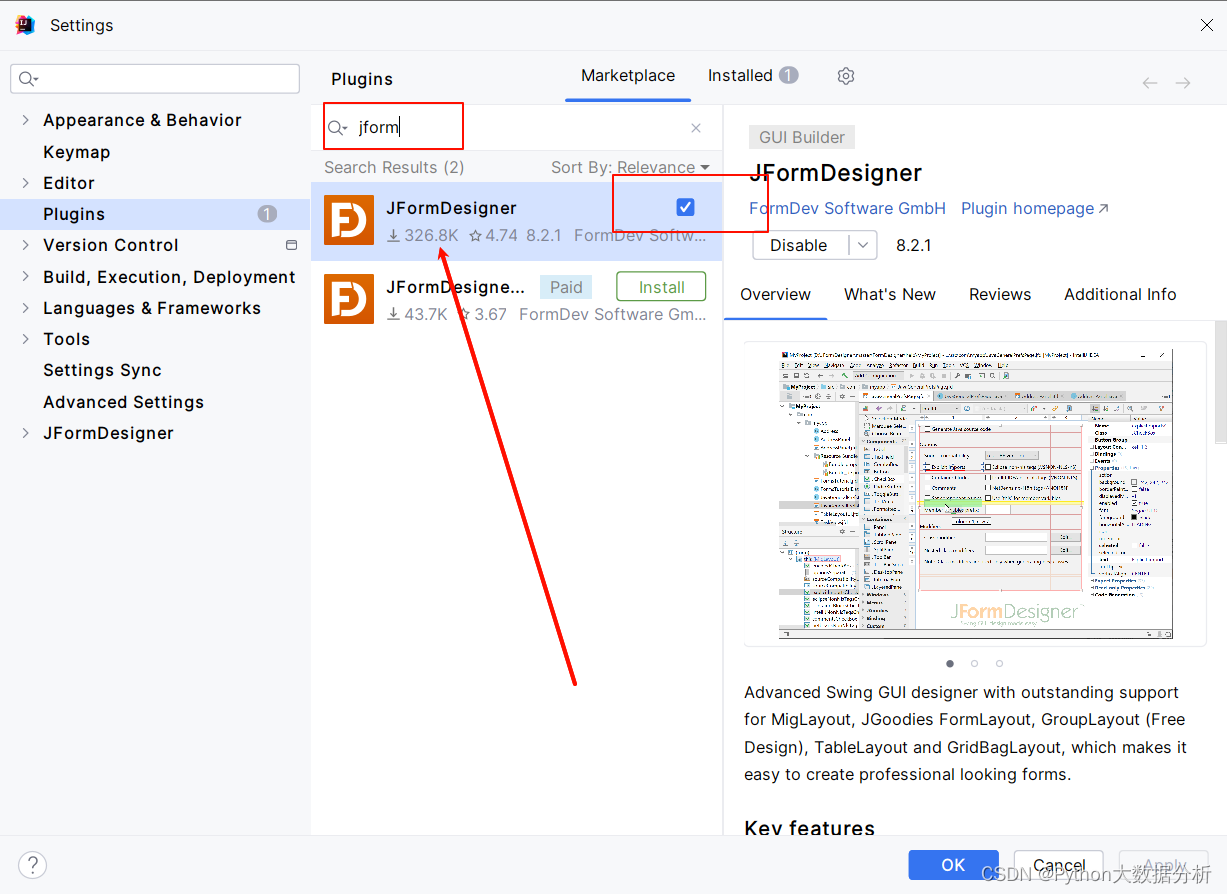The height and width of the screenshot is (894, 1227).
Task: Click the Version Control project-level settings icon
Action: 292,245
